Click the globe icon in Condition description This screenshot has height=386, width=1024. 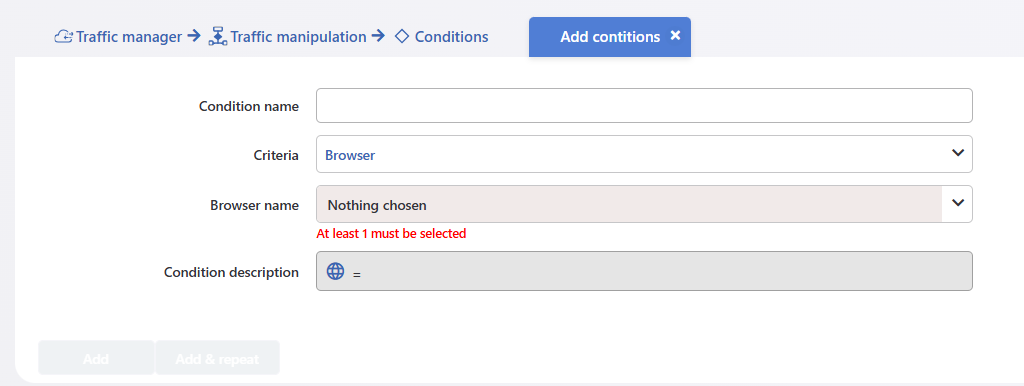click(x=335, y=271)
